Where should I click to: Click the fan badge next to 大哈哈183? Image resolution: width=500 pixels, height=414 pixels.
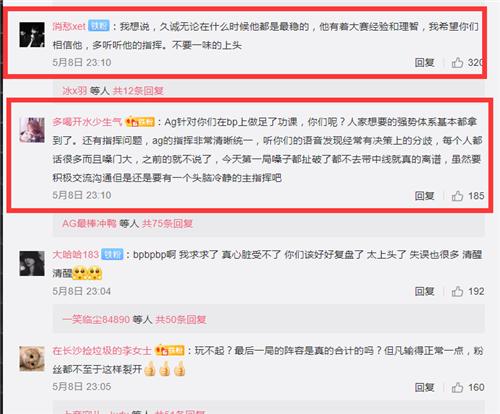112,255
